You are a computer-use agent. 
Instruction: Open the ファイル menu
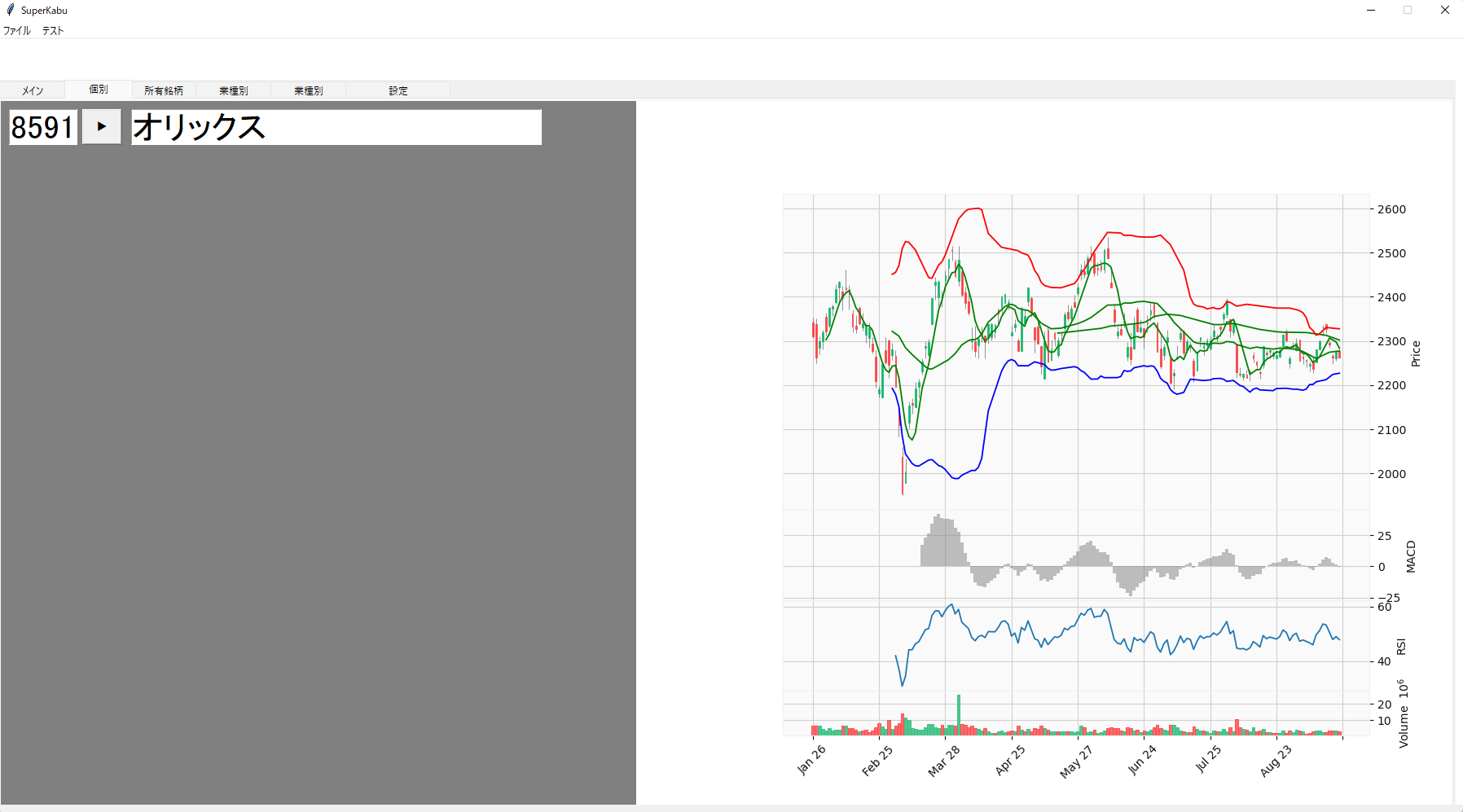(17, 31)
